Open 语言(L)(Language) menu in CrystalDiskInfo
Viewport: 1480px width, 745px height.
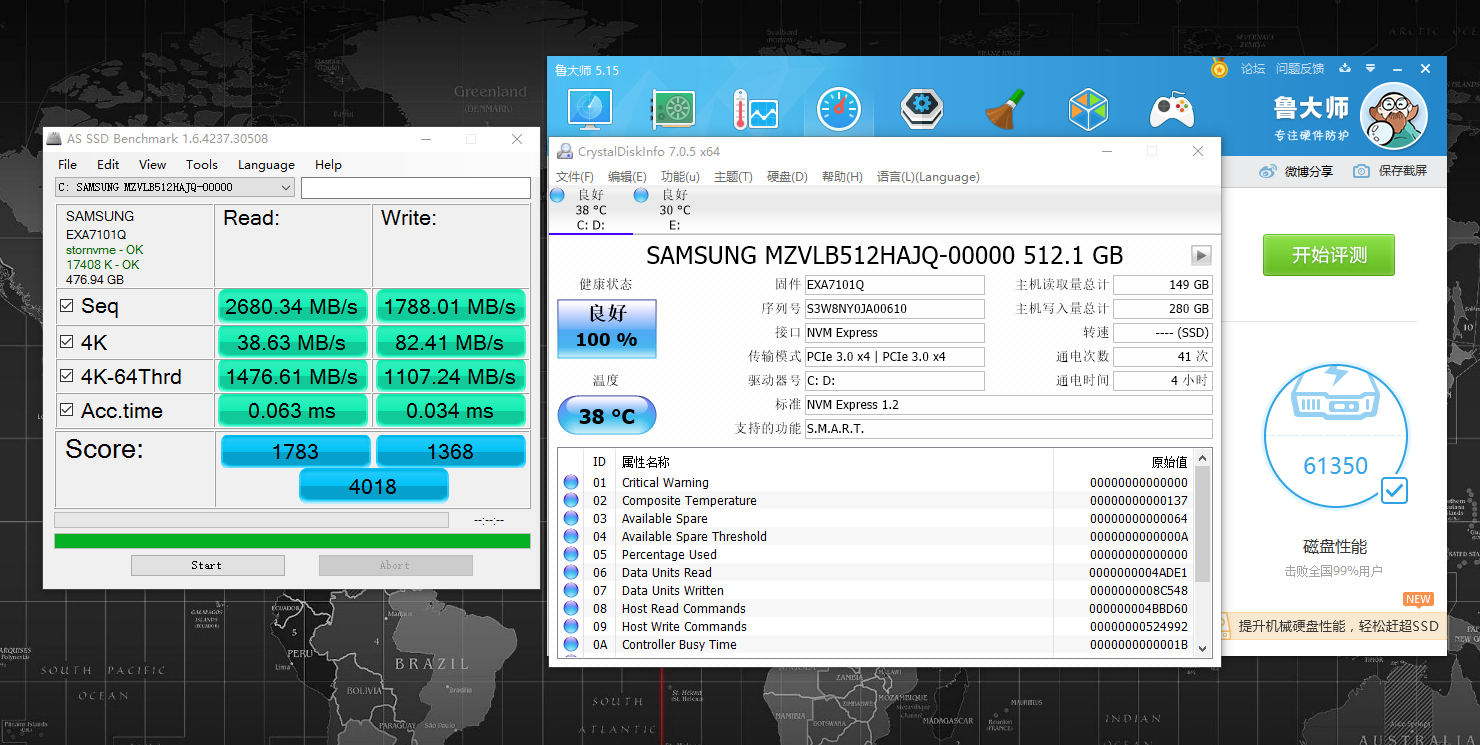[928, 177]
